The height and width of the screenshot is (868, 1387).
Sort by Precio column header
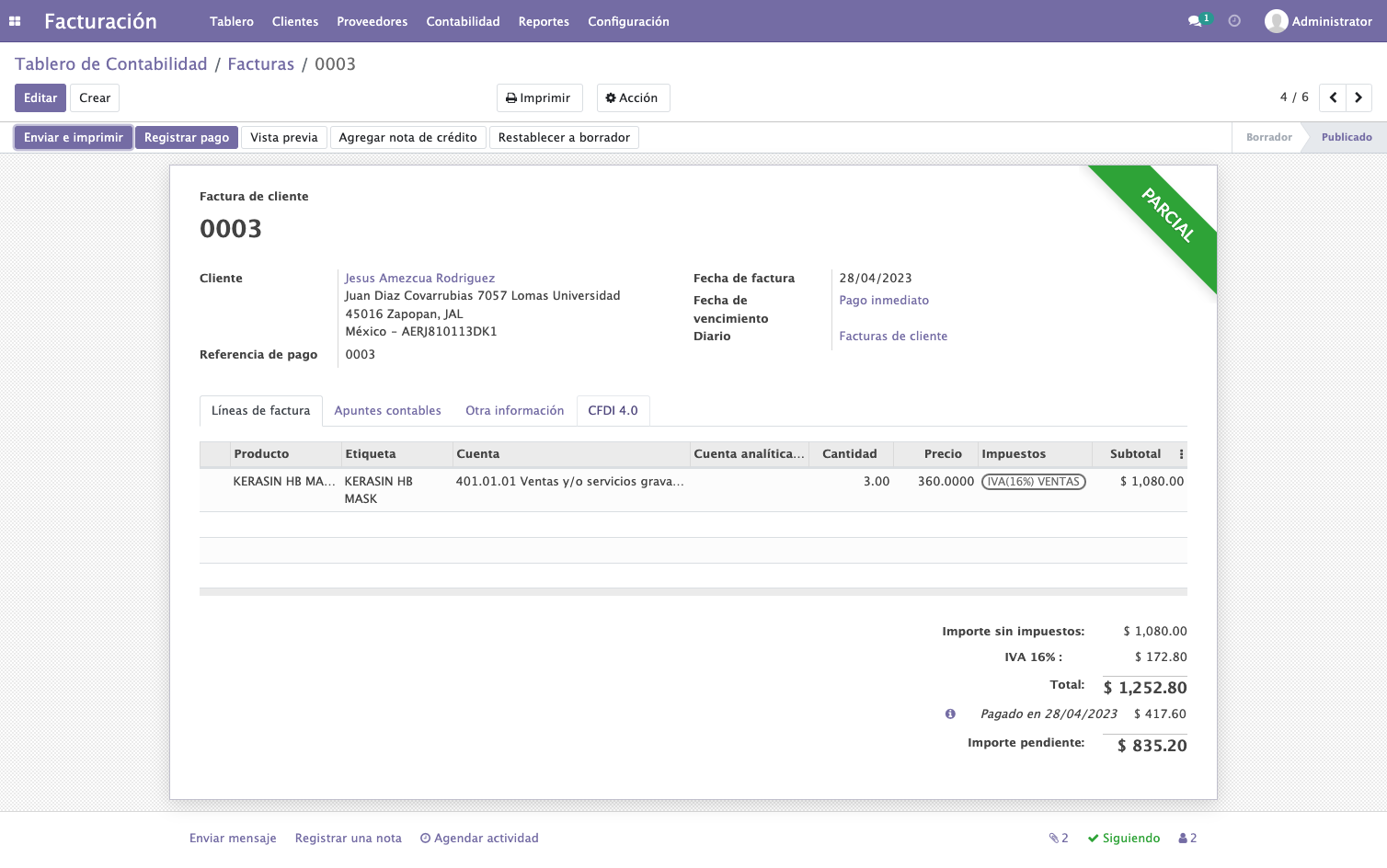pos(935,454)
